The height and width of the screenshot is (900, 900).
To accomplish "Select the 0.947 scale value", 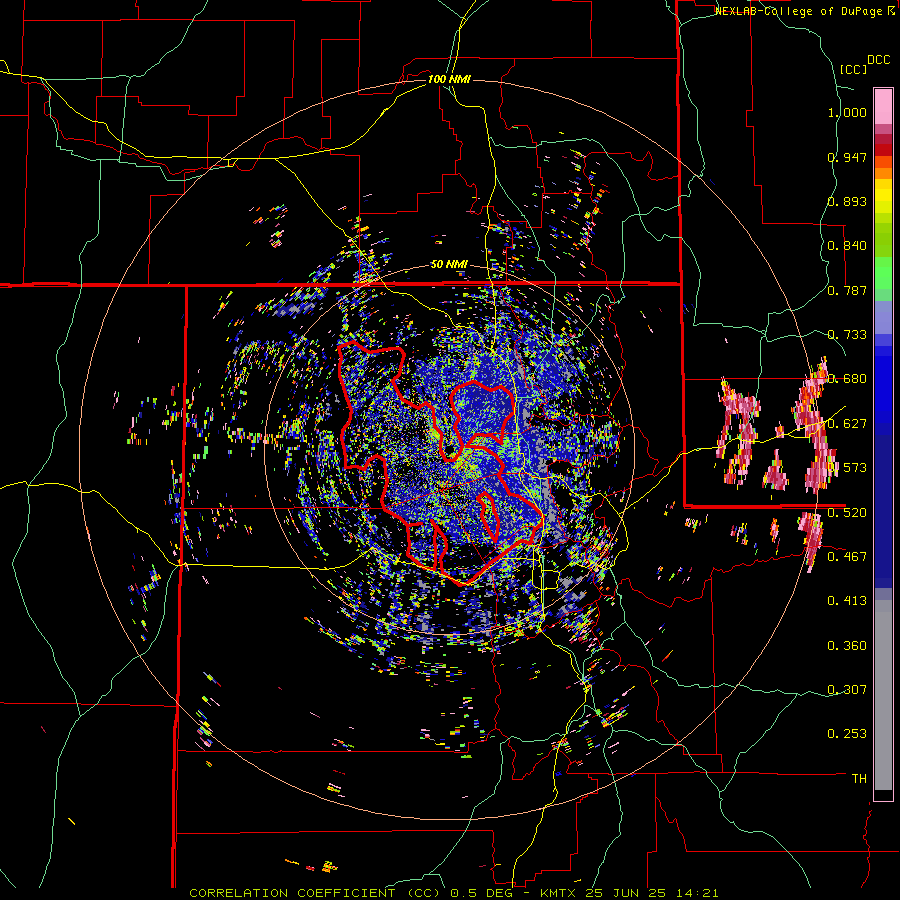I will pos(847,157).
